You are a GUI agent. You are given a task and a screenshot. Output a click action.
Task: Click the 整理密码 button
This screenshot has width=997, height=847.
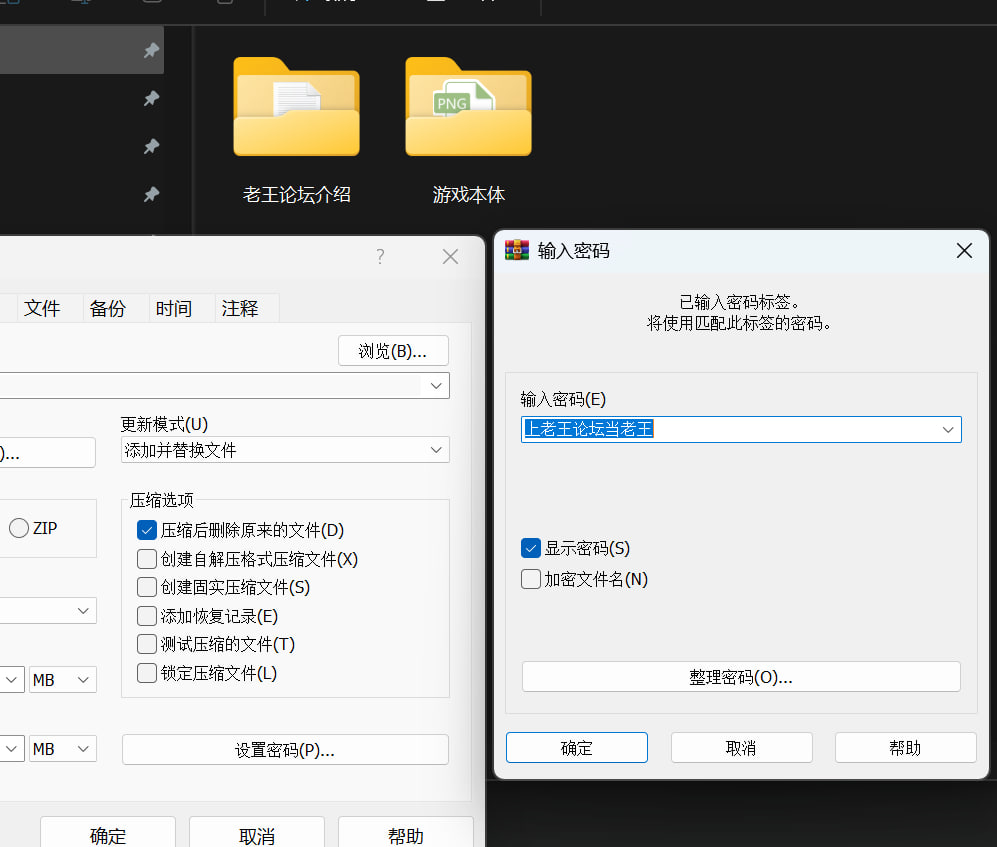pyautogui.click(x=741, y=677)
